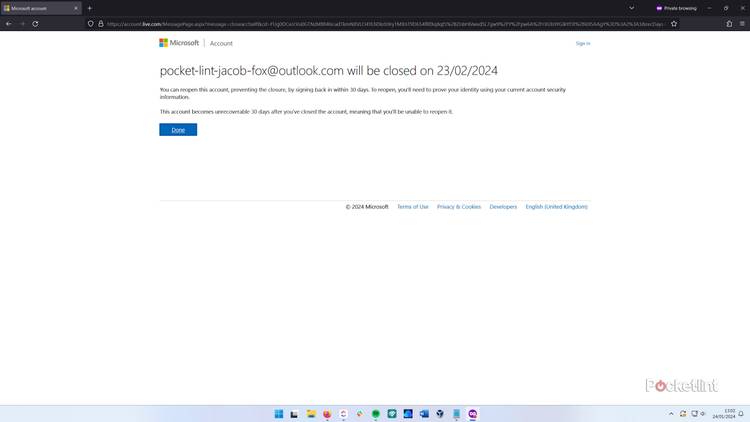The width and height of the screenshot is (750, 422).
Task: Open the browser extensions icon
Action: (x=729, y=23)
